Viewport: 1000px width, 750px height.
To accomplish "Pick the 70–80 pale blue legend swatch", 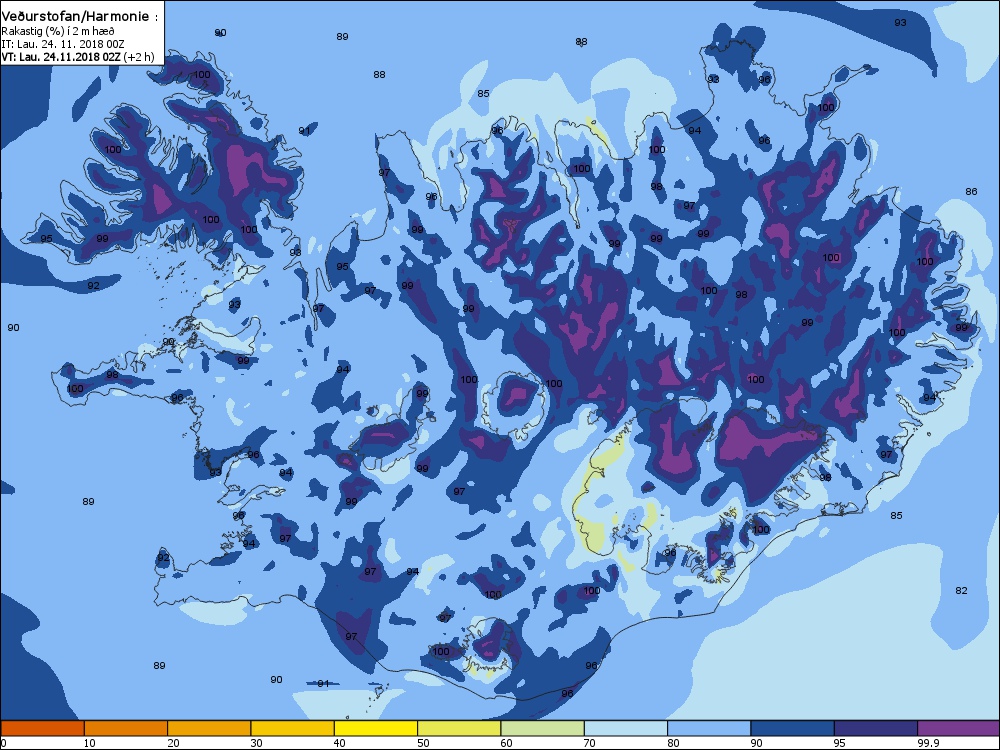I will click(626, 728).
